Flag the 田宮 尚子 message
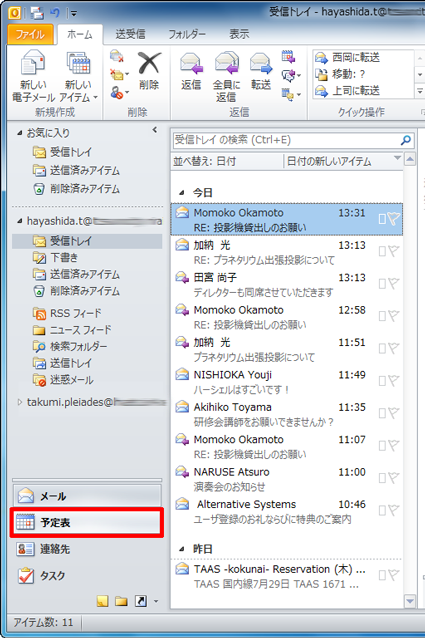425x638 pixels. tap(393, 284)
